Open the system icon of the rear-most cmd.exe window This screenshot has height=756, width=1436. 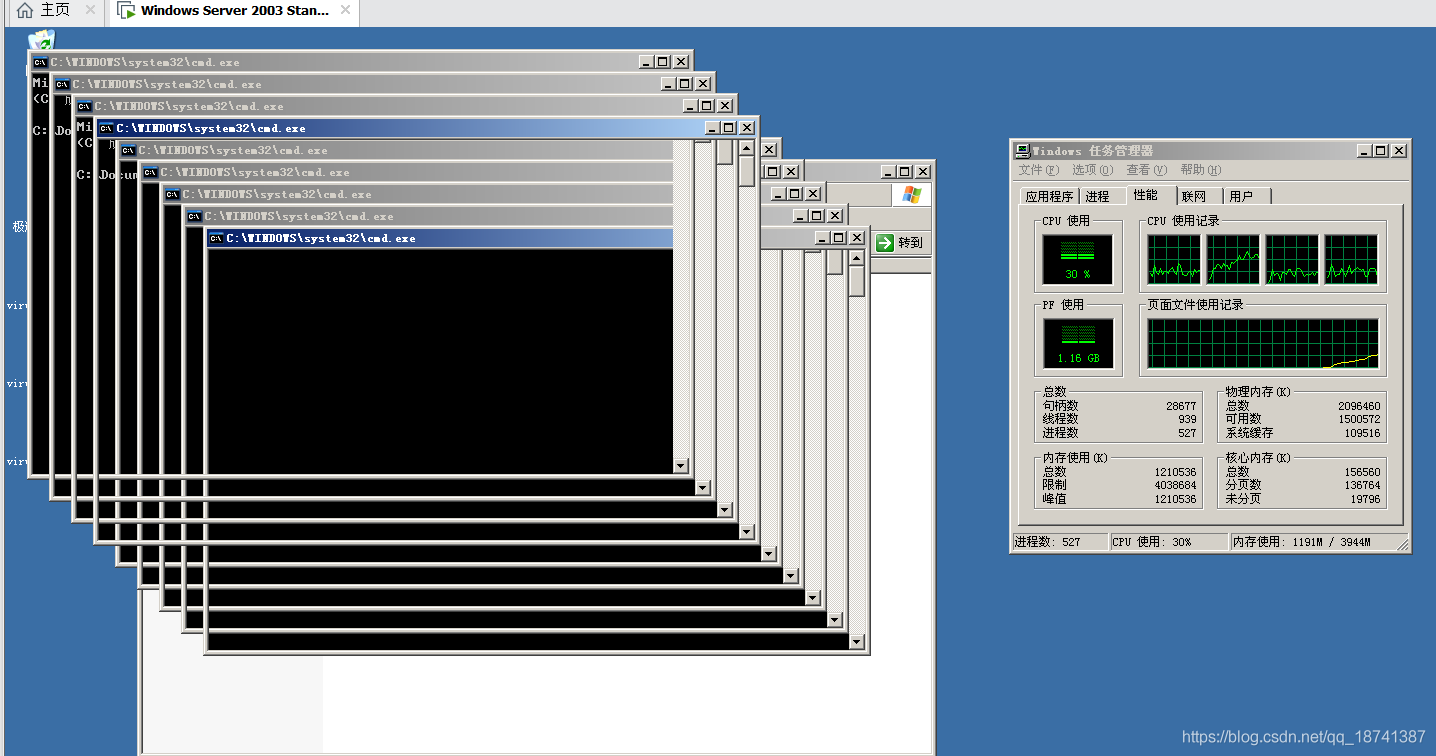tap(40, 62)
